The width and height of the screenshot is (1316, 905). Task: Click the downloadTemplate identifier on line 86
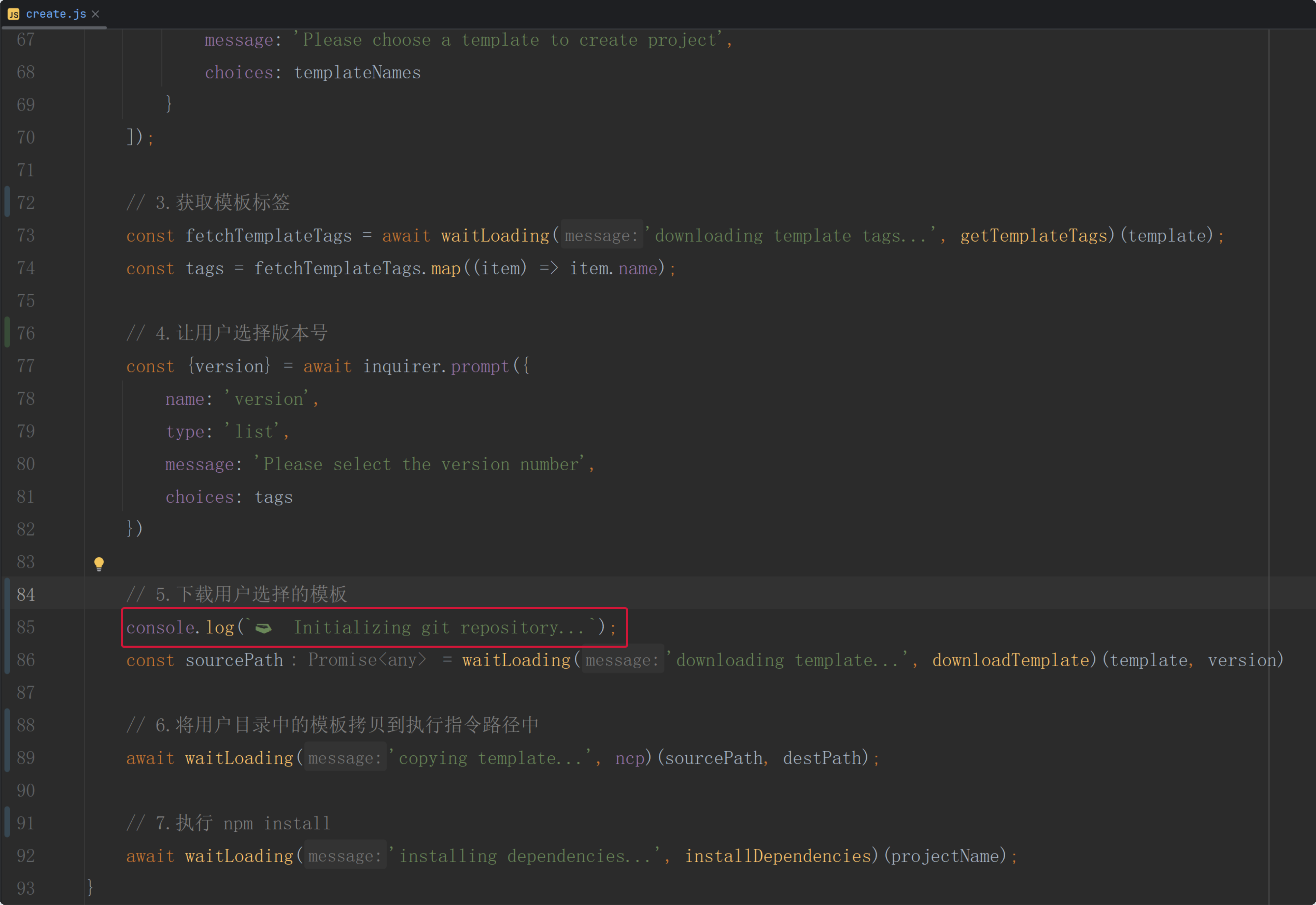pos(1010,660)
